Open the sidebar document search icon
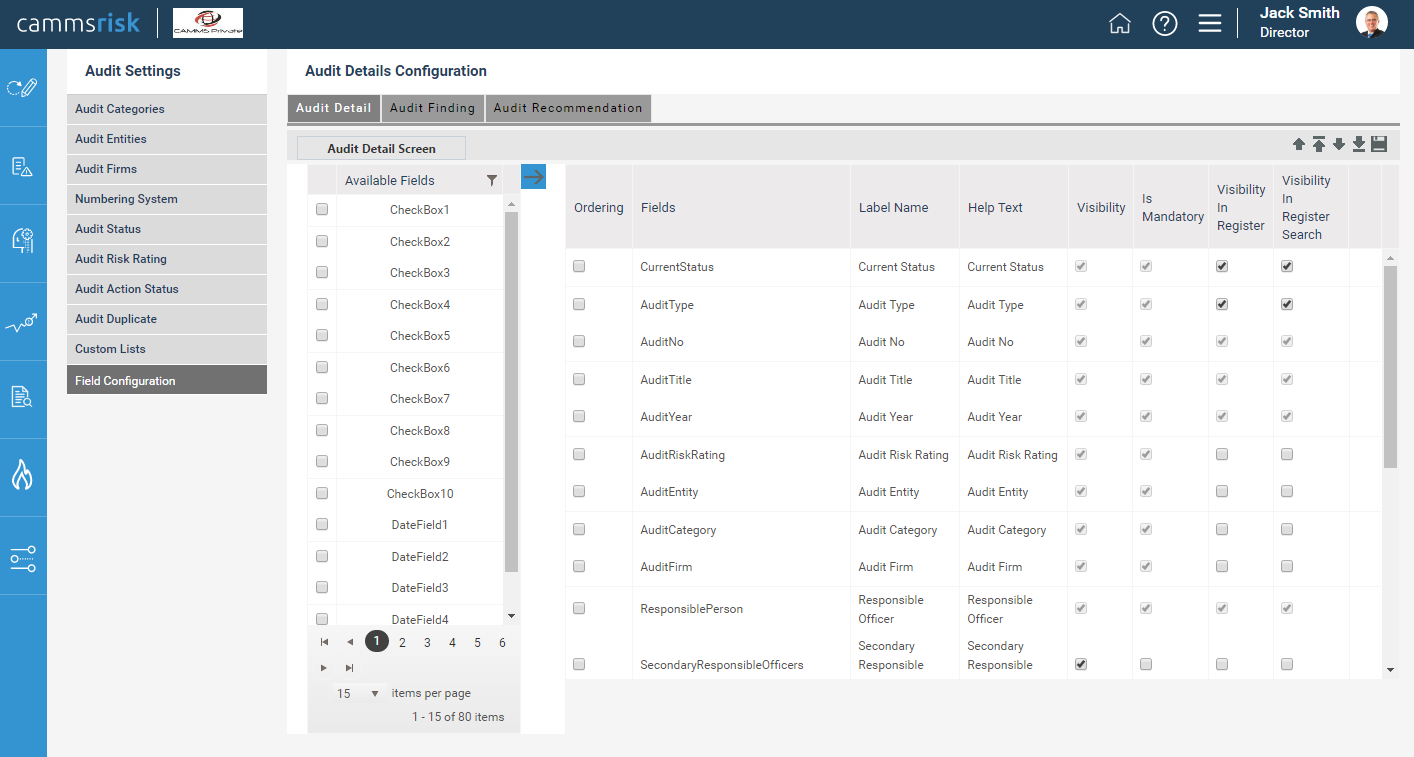1414x757 pixels. tap(22, 397)
